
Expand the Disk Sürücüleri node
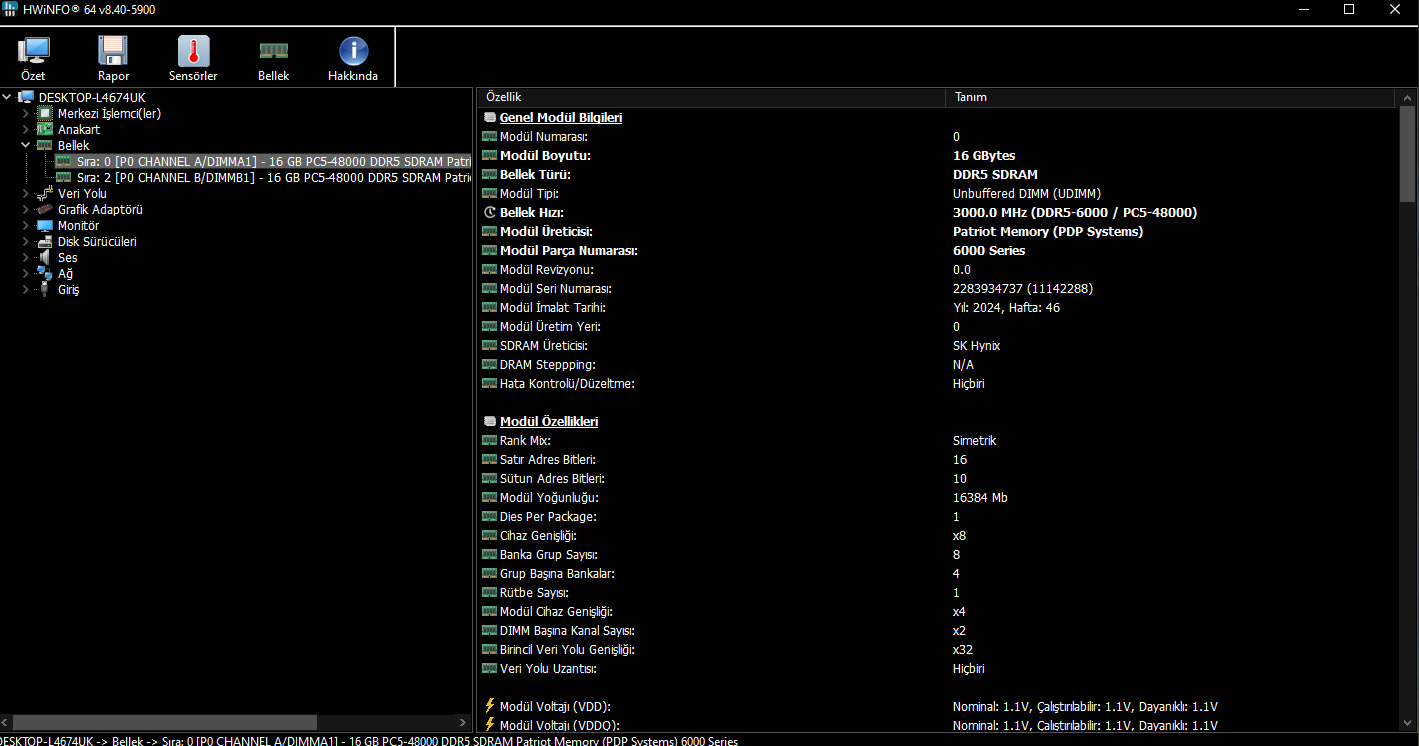(26, 241)
